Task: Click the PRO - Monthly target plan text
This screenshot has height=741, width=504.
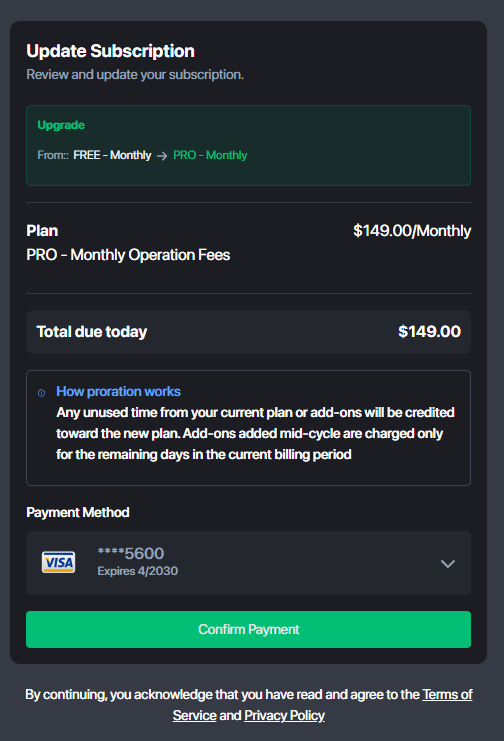Action: coord(210,155)
